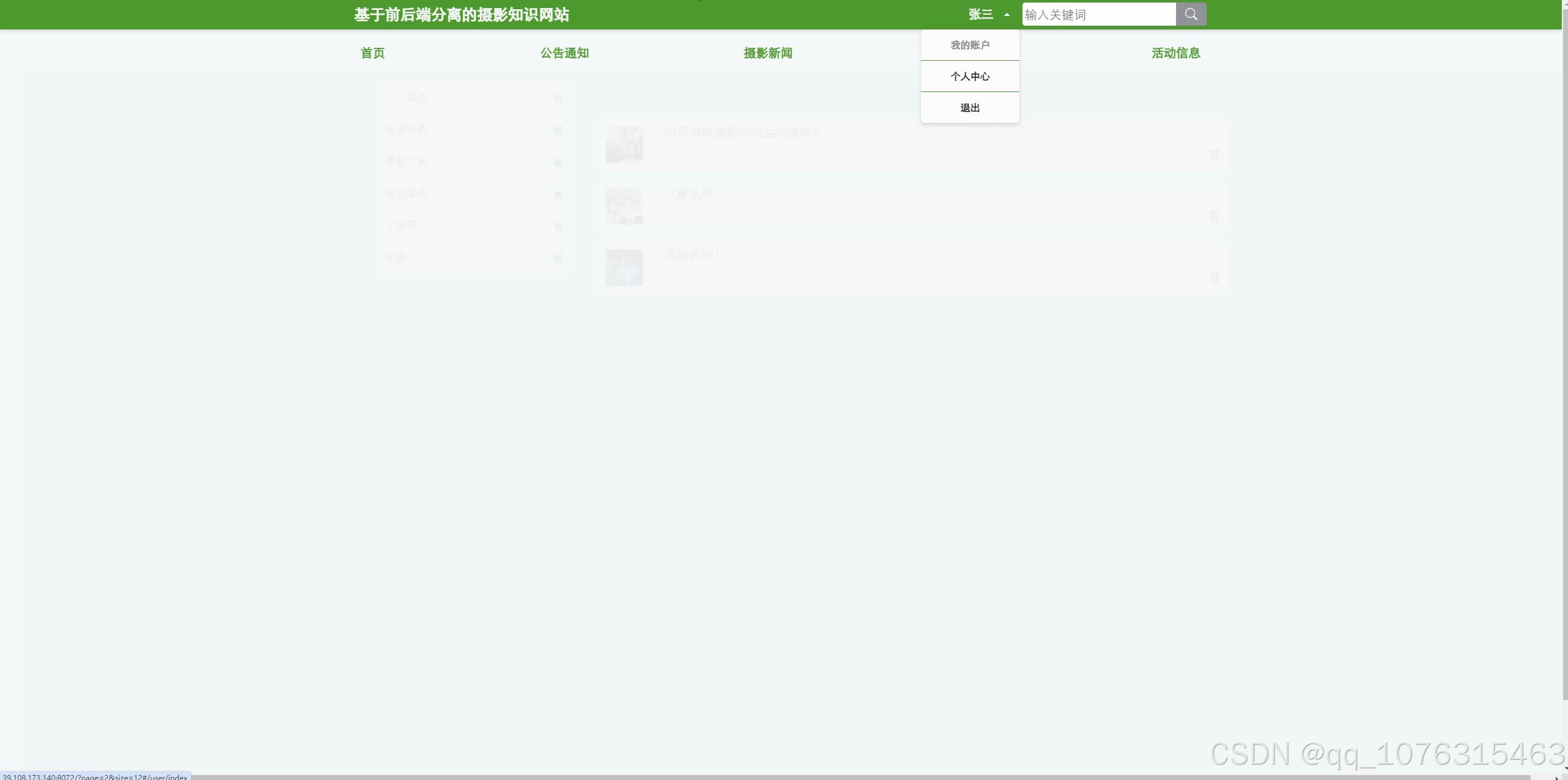The width and height of the screenshot is (1568, 780).
Task: Go to 首页 navigation tab
Action: [372, 53]
